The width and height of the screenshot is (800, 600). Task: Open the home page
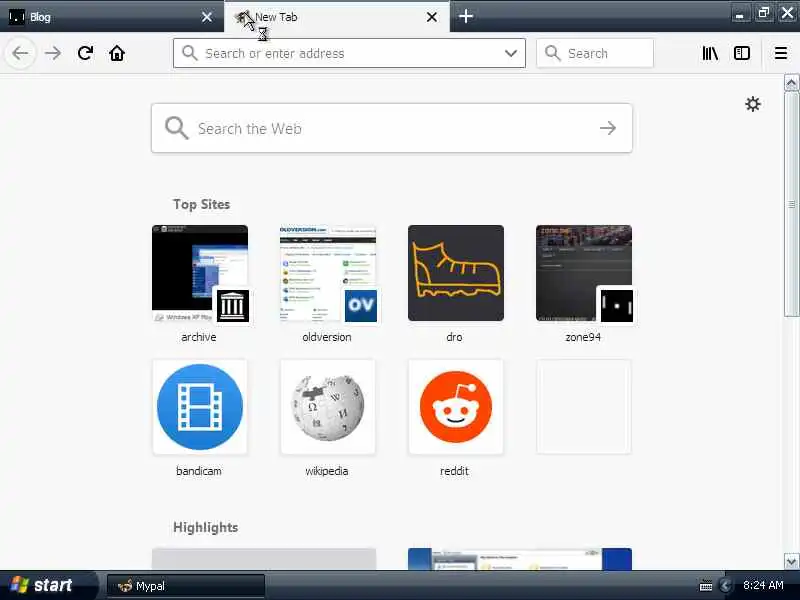click(x=117, y=53)
